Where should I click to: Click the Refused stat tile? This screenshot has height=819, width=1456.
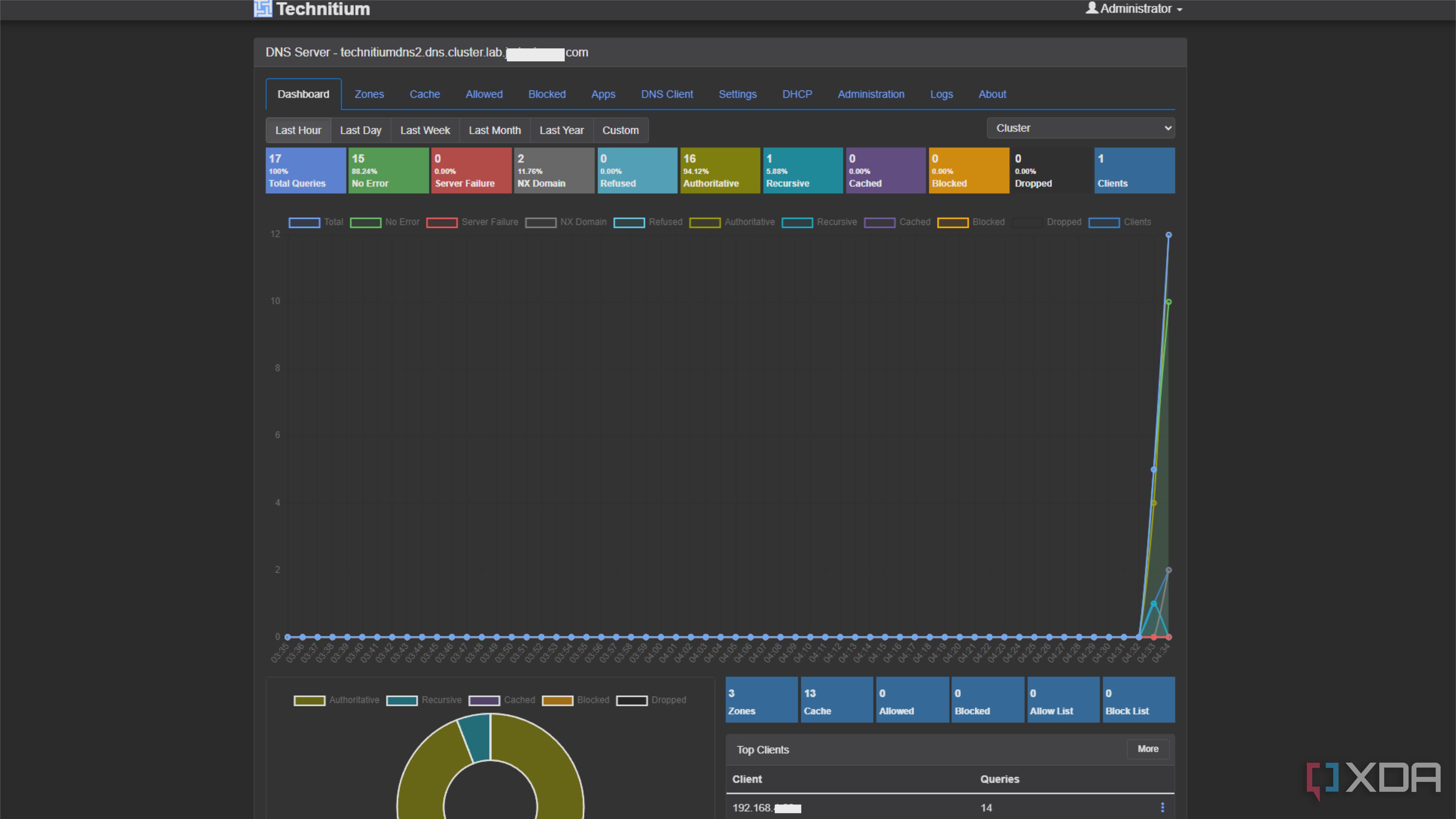(637, 171)
